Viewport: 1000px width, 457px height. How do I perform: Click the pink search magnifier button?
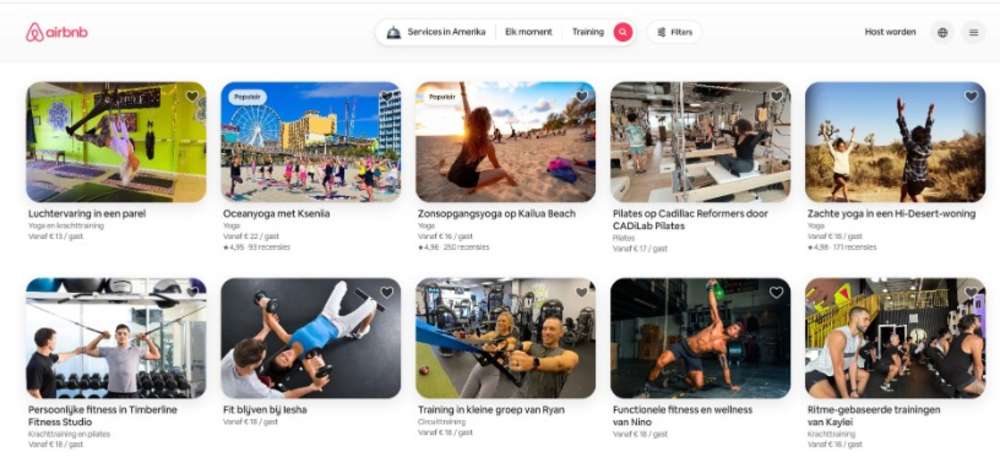[622, 32]
